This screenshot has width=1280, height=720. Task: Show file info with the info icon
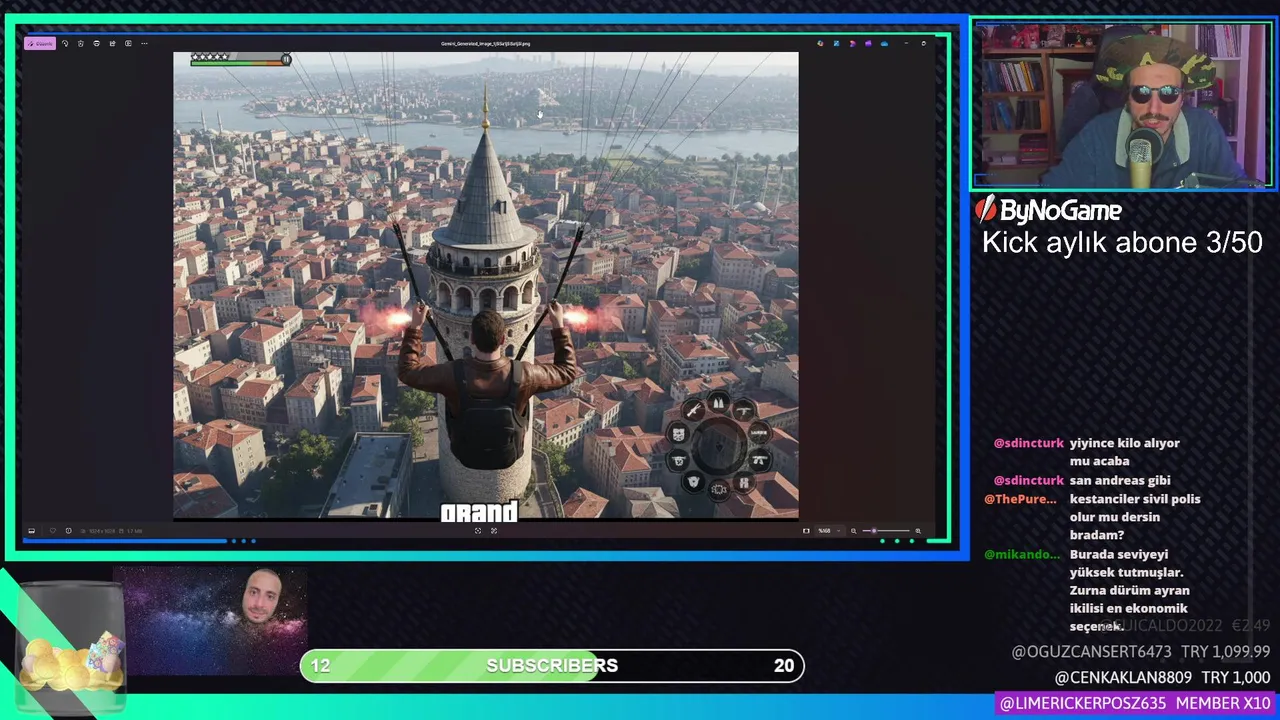coord(69,531)
